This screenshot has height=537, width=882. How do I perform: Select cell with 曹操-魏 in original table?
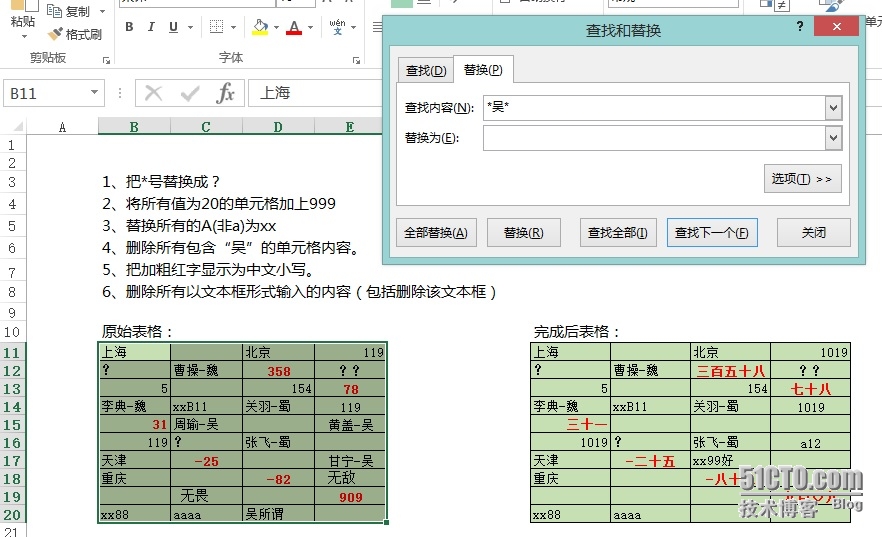tap(206, 370)
